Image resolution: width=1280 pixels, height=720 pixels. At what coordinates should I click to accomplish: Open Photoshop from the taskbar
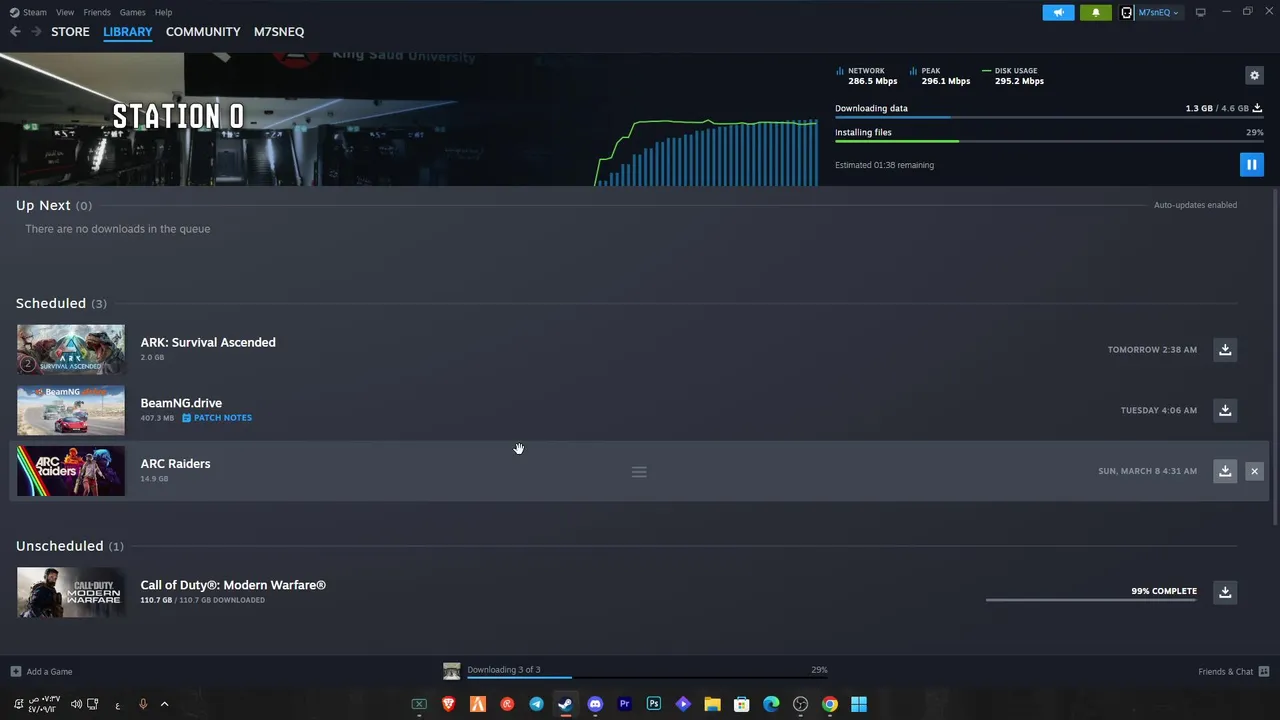coord(653,704)
